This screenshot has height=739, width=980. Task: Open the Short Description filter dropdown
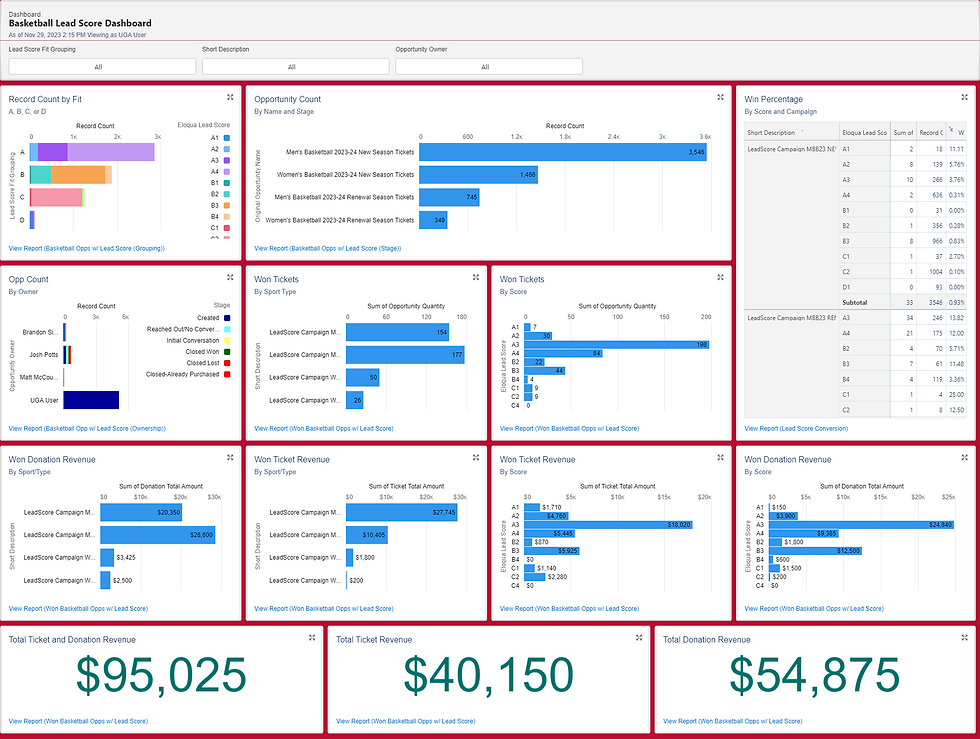point(296,66)
